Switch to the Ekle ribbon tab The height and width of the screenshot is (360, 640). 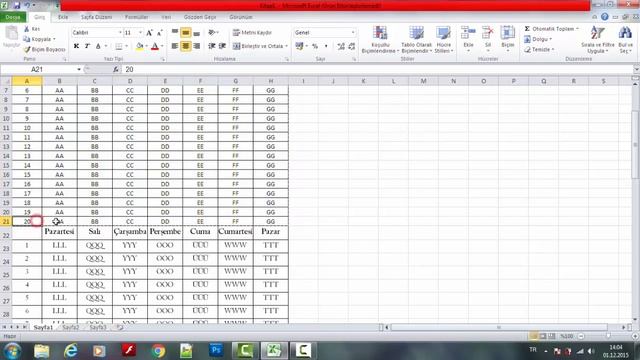point(63,17)
